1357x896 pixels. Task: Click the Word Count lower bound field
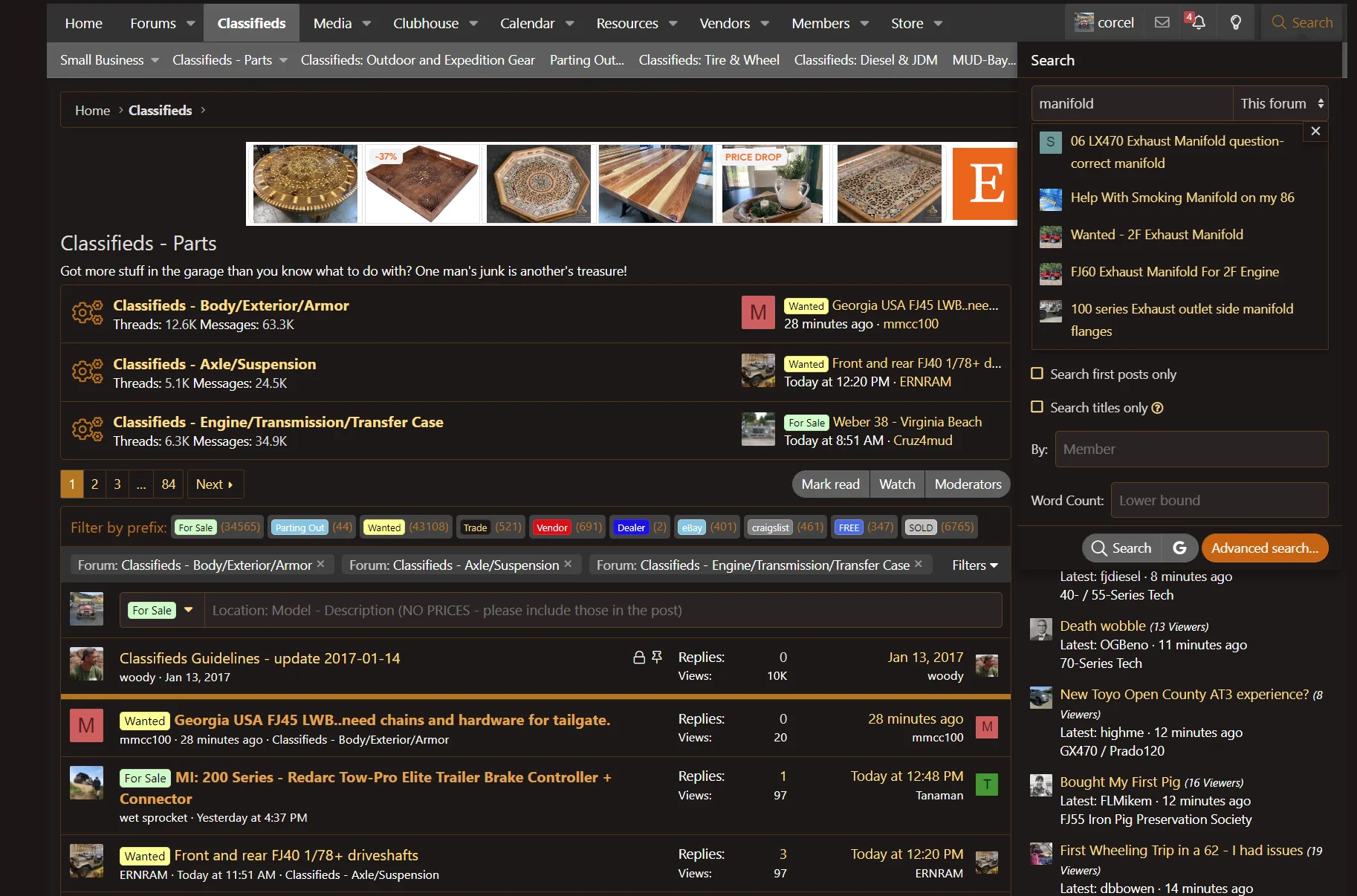(x=1219, y=500)
